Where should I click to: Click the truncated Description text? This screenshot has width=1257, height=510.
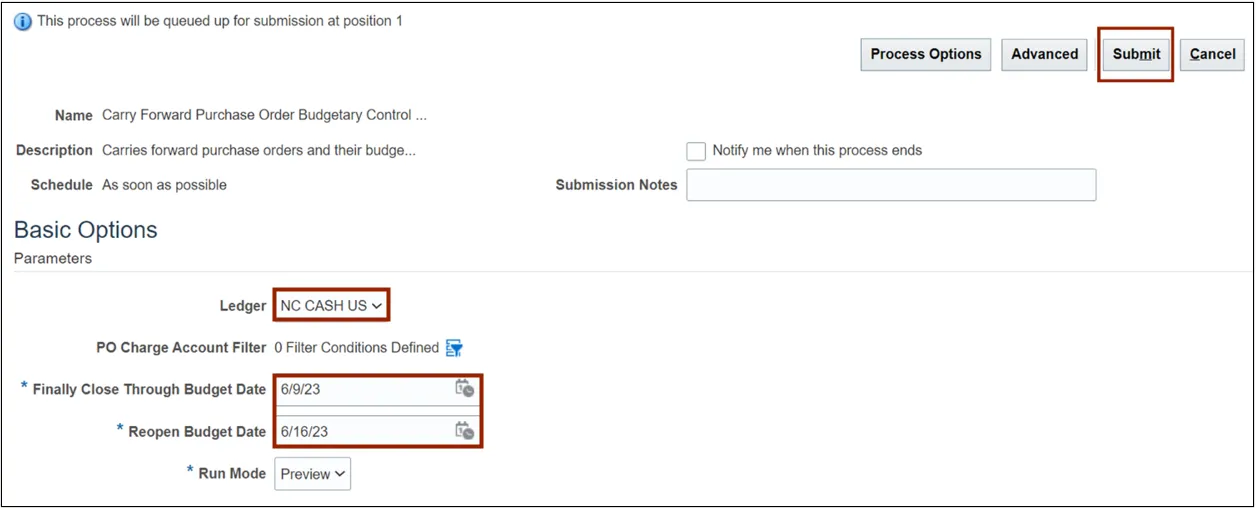[x=258, y=151]
